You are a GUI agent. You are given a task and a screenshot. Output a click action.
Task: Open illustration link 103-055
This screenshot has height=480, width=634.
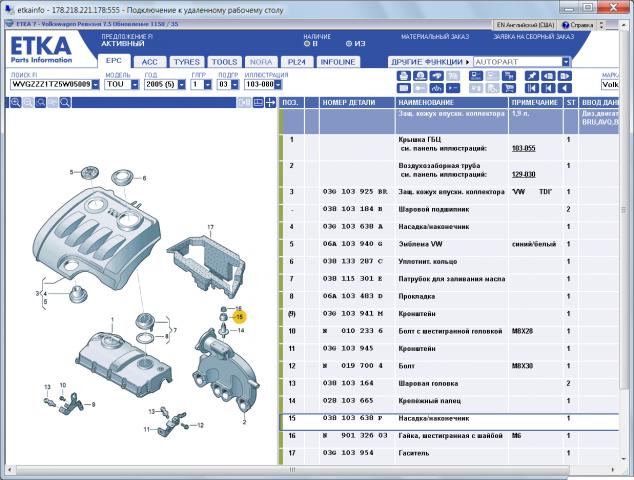click(524, 148)
